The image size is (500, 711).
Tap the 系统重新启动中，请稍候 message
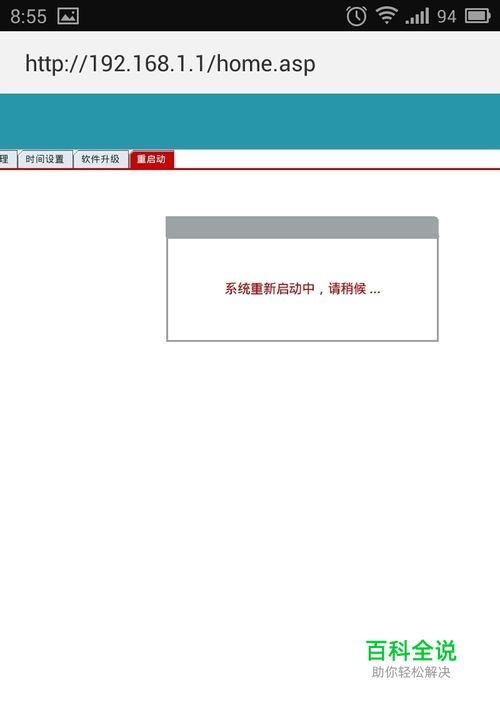302,289
